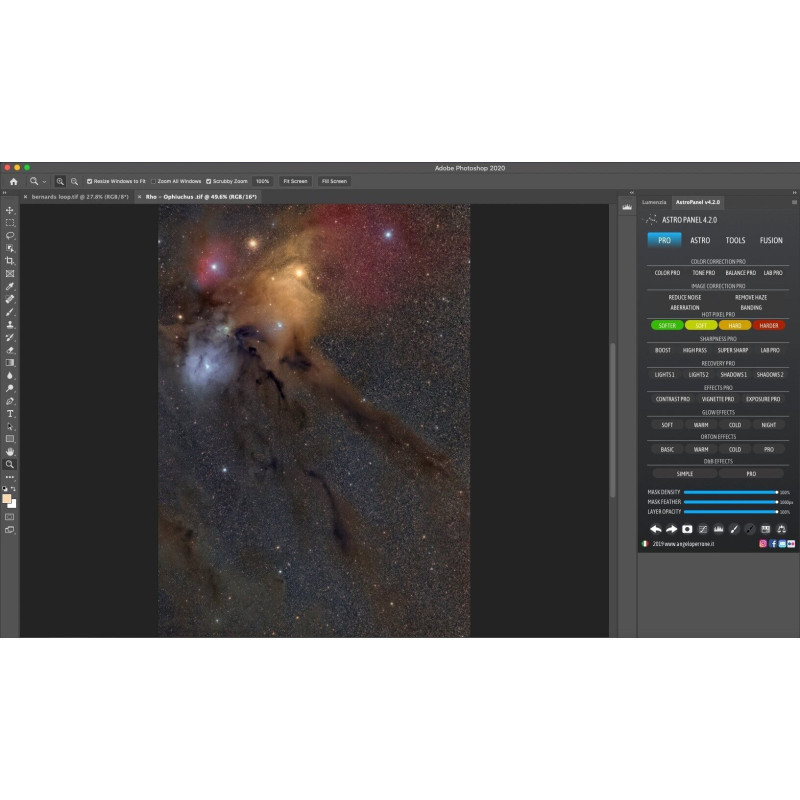Screen dimensions: 800x800
Task: Choose the Horizontal Type tool
Action: (x=10, y=413)
